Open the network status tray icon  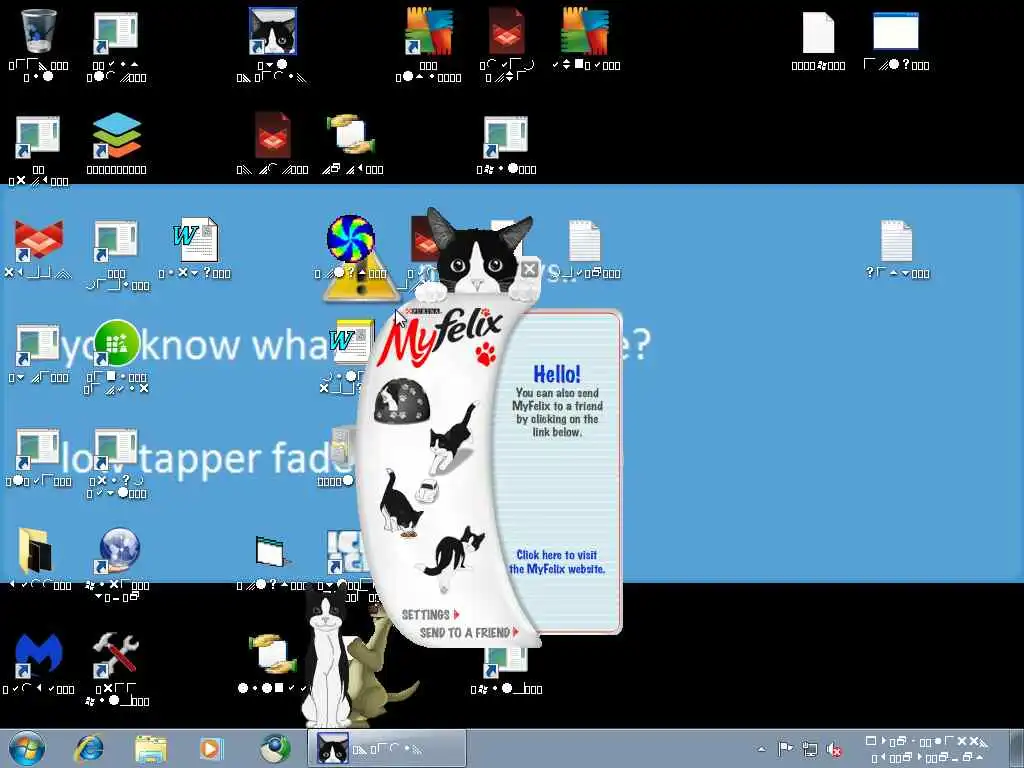tap(810, 749)
